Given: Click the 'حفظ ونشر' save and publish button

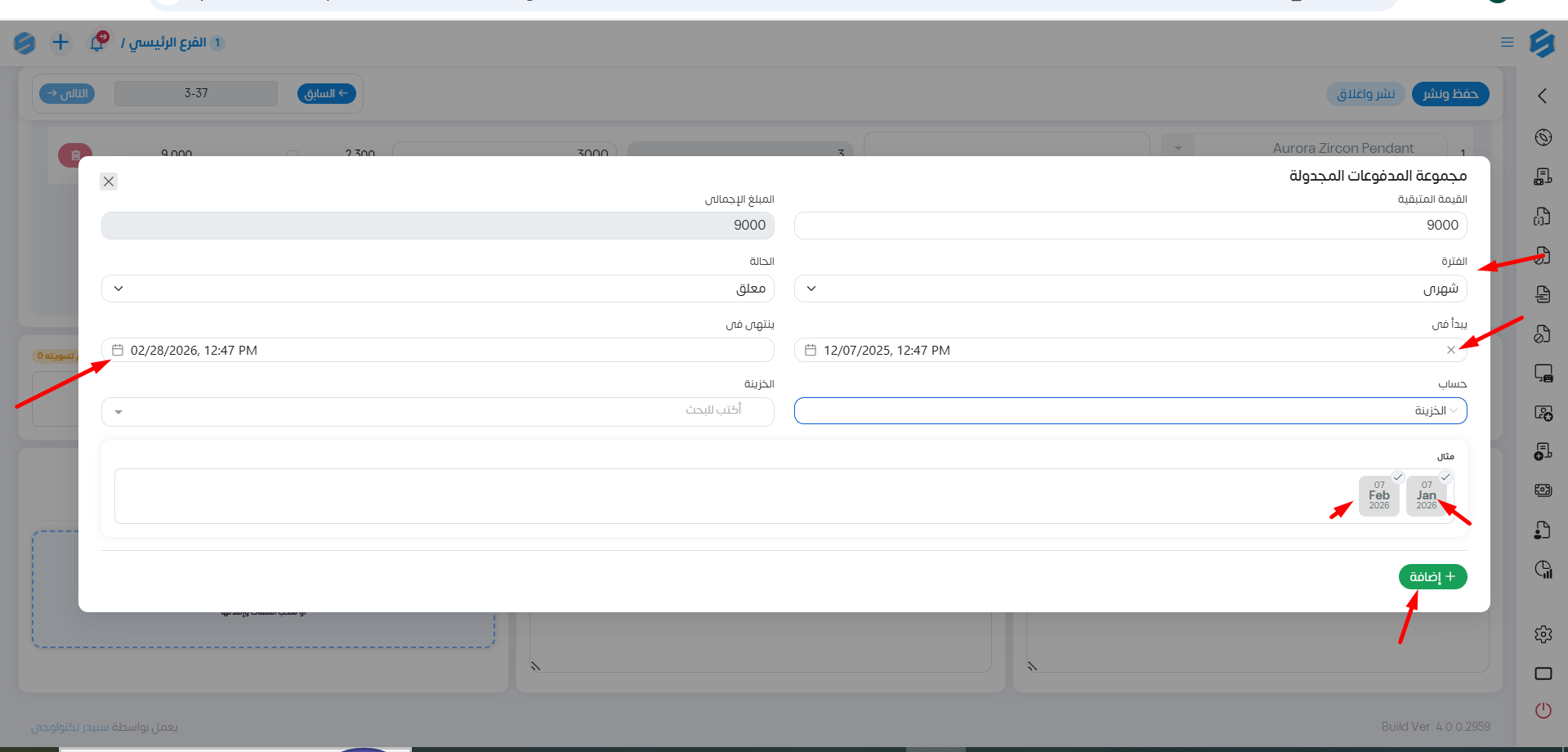Looking at the screenshot, I should (1450, 94).
